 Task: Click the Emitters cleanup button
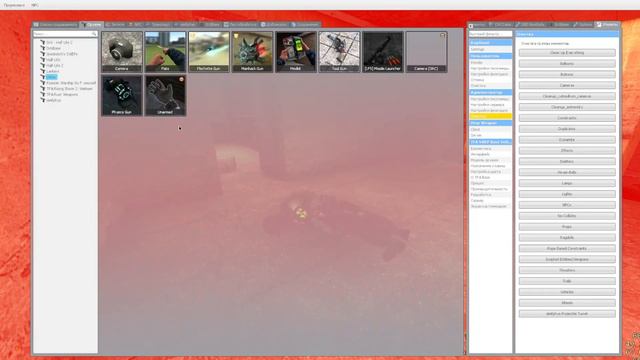coord(567,162)
